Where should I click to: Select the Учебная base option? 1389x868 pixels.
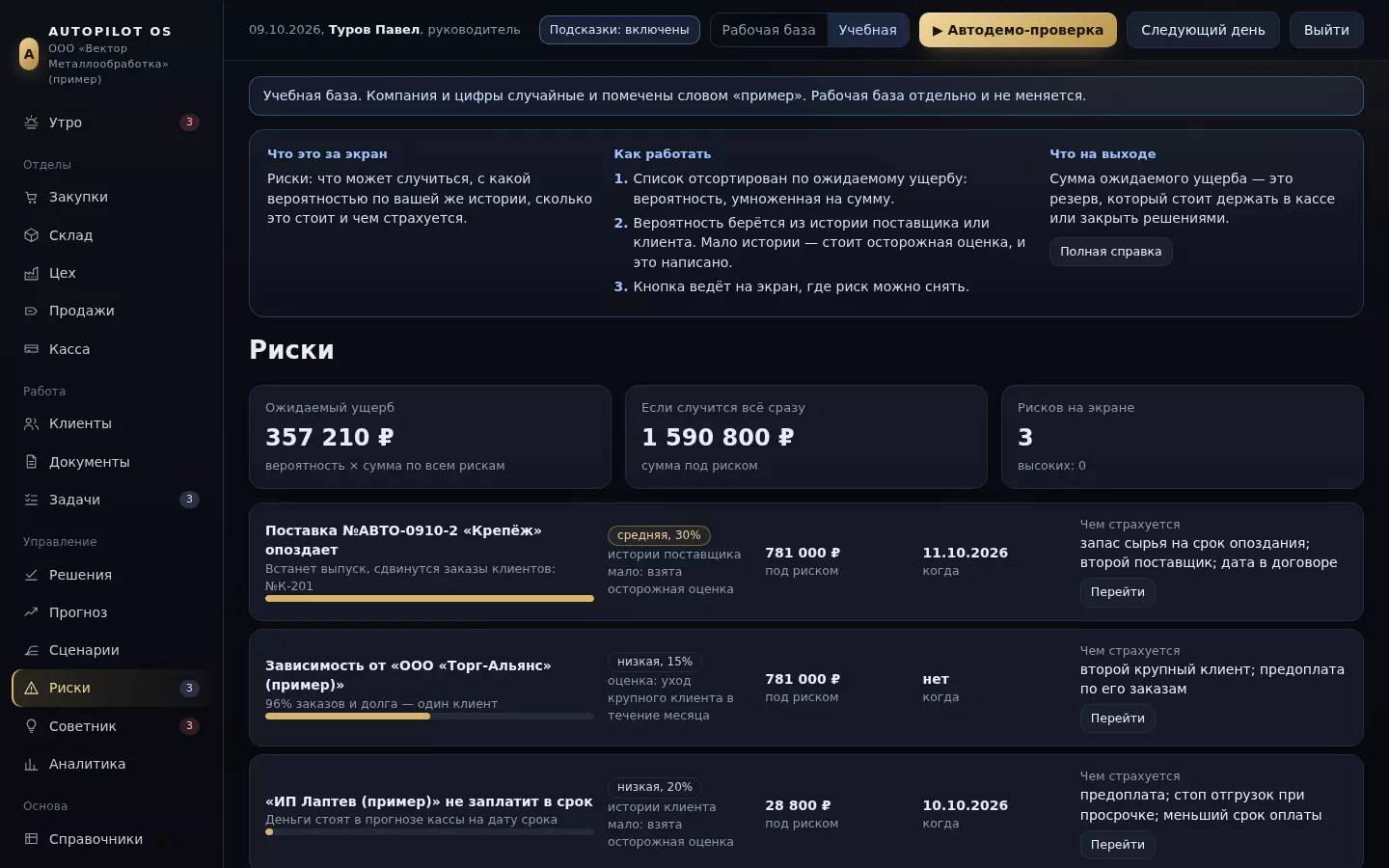(867, 30)
